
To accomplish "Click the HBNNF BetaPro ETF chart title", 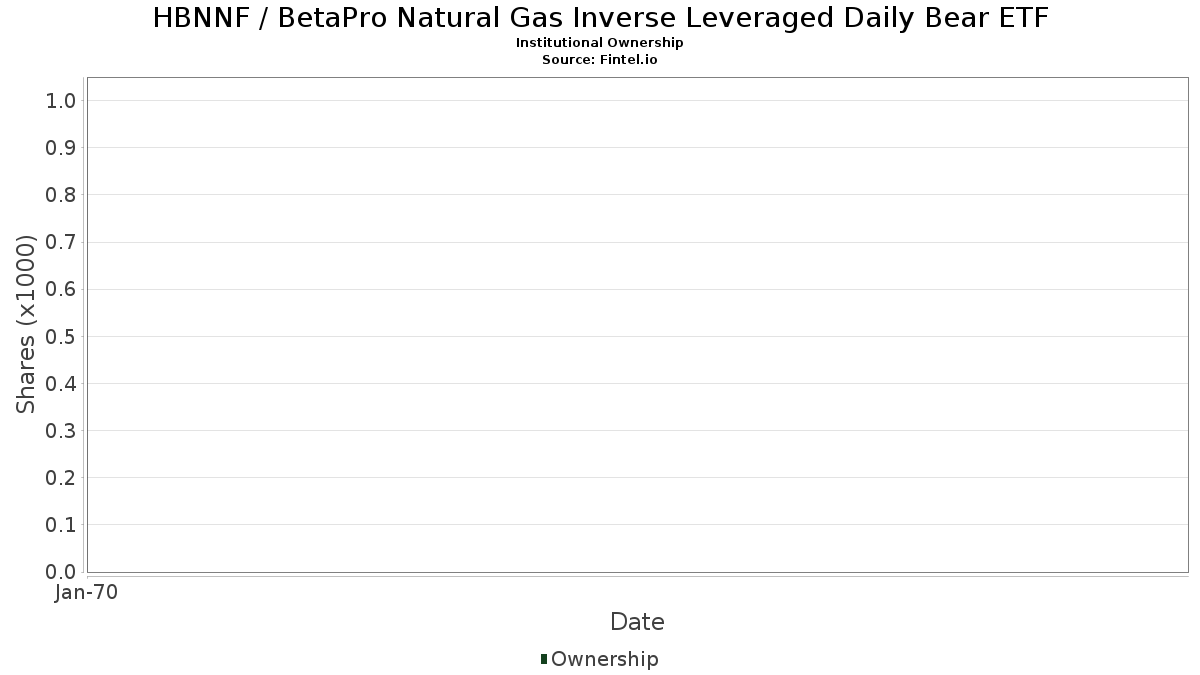I will [x=600, y=18].
